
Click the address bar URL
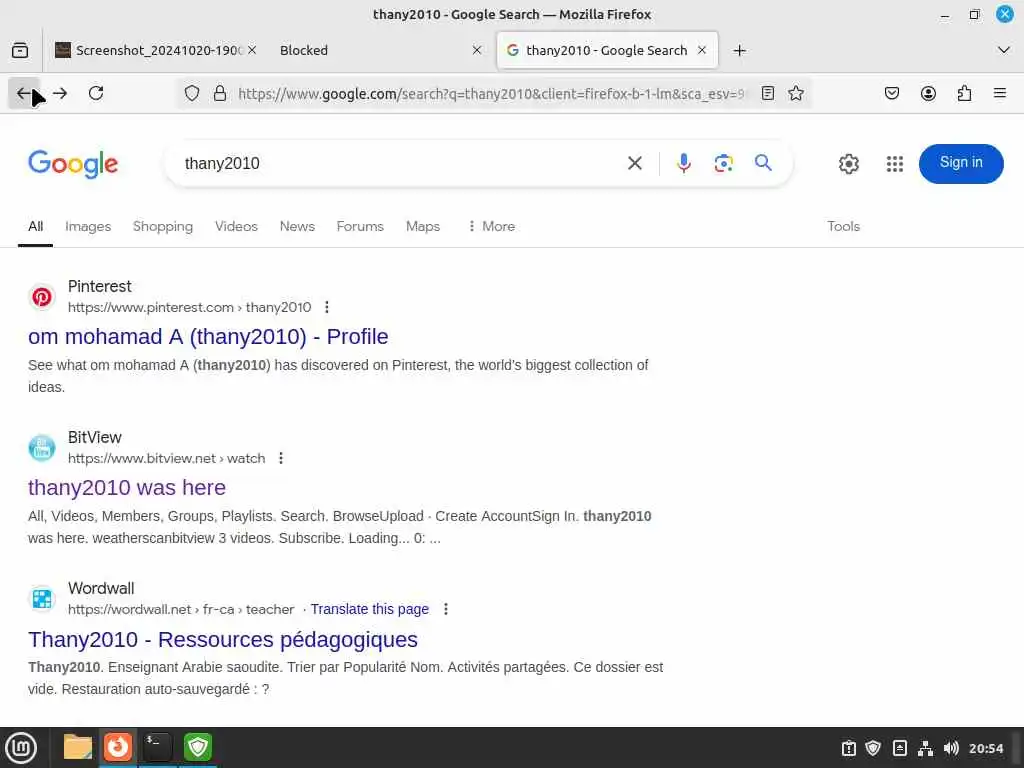point(491,93)
